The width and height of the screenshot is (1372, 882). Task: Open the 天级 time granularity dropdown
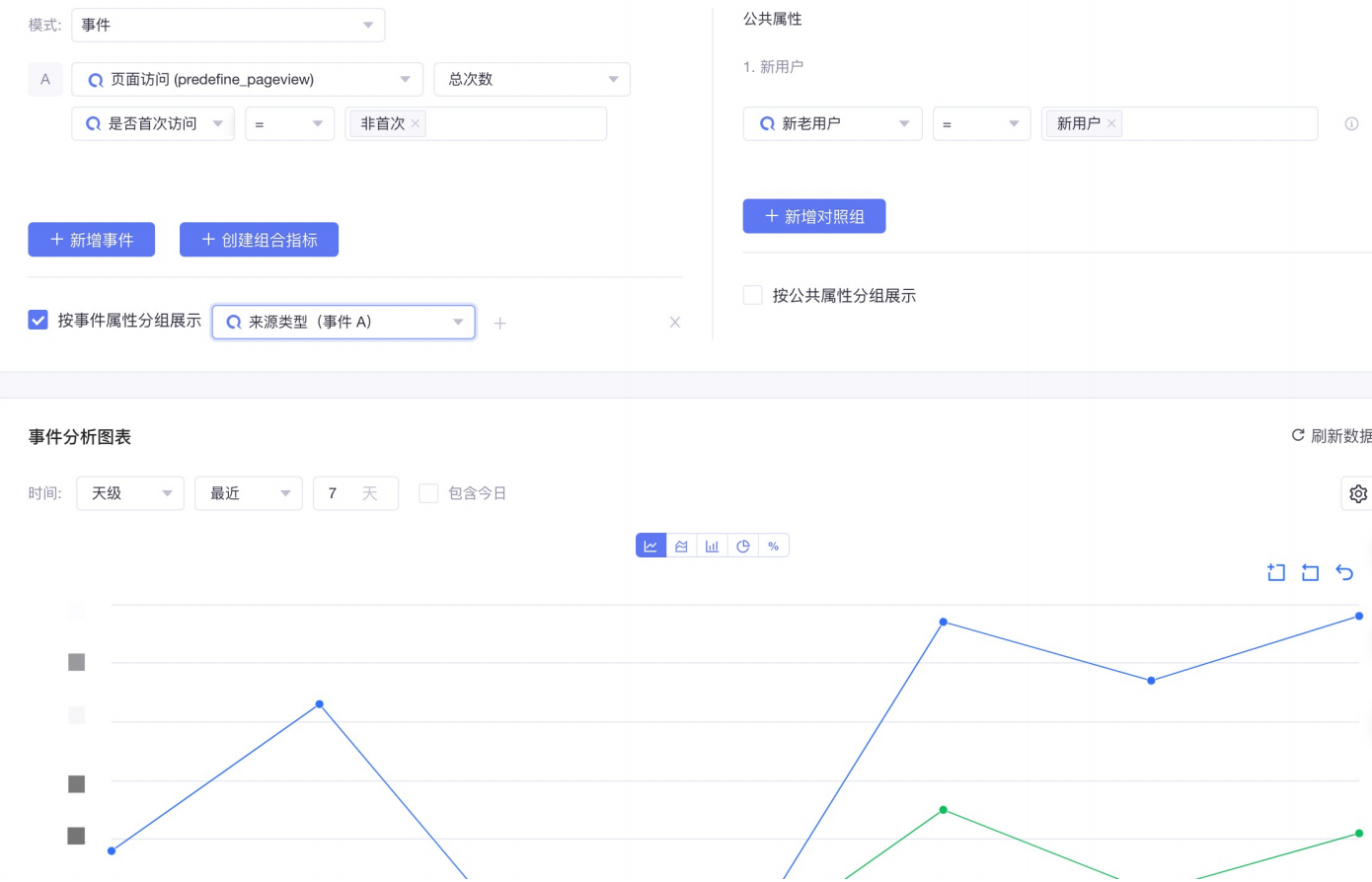pos(130,493)
